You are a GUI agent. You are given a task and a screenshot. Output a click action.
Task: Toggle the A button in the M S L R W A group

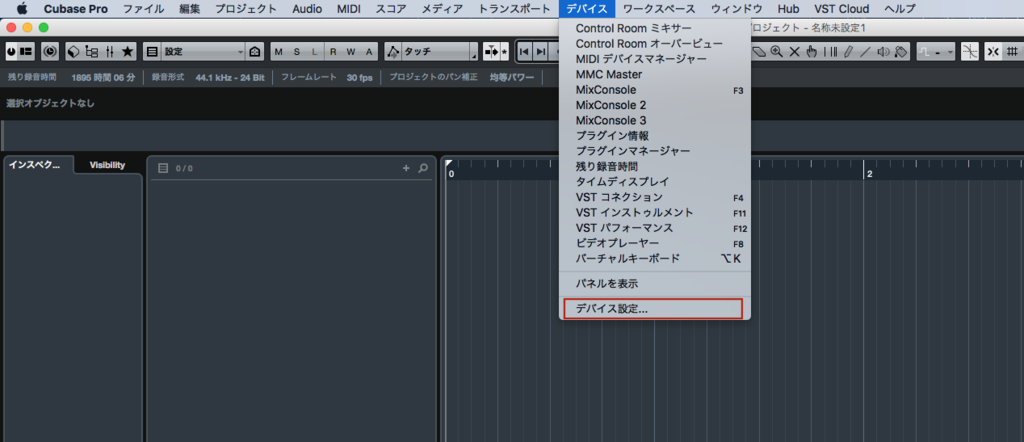click(x=369, y=52)
